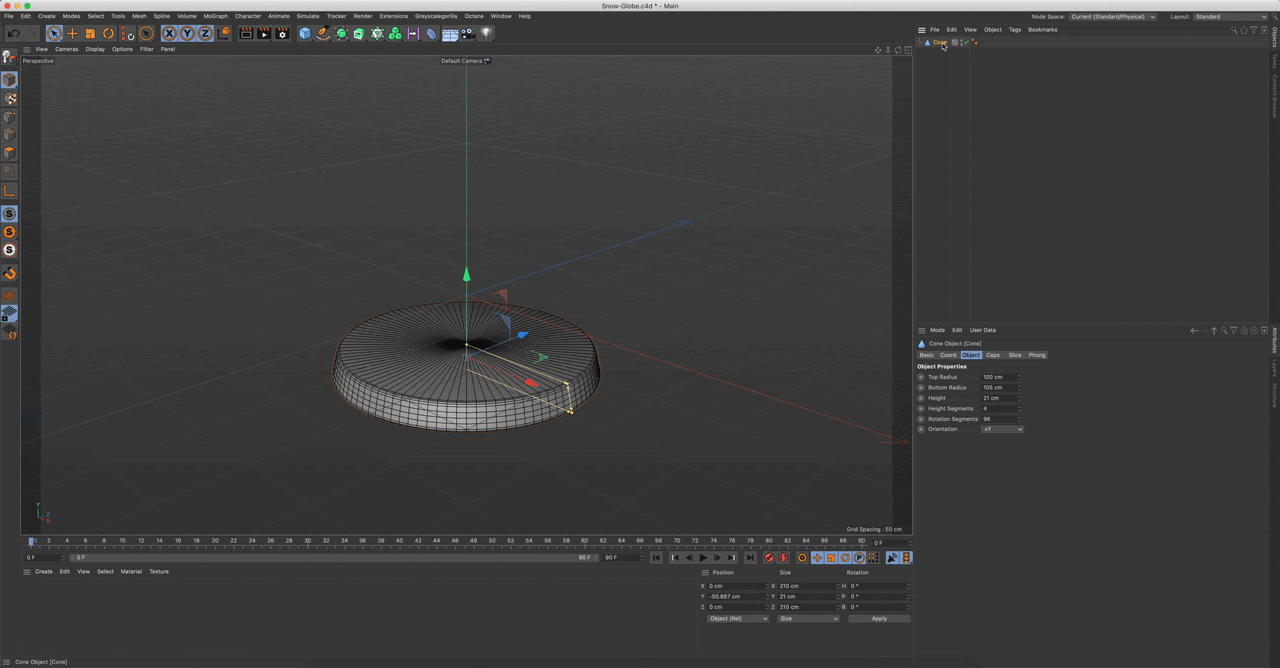
Task: Toggle the Z axis lock
Action: (x=205, y=34)
